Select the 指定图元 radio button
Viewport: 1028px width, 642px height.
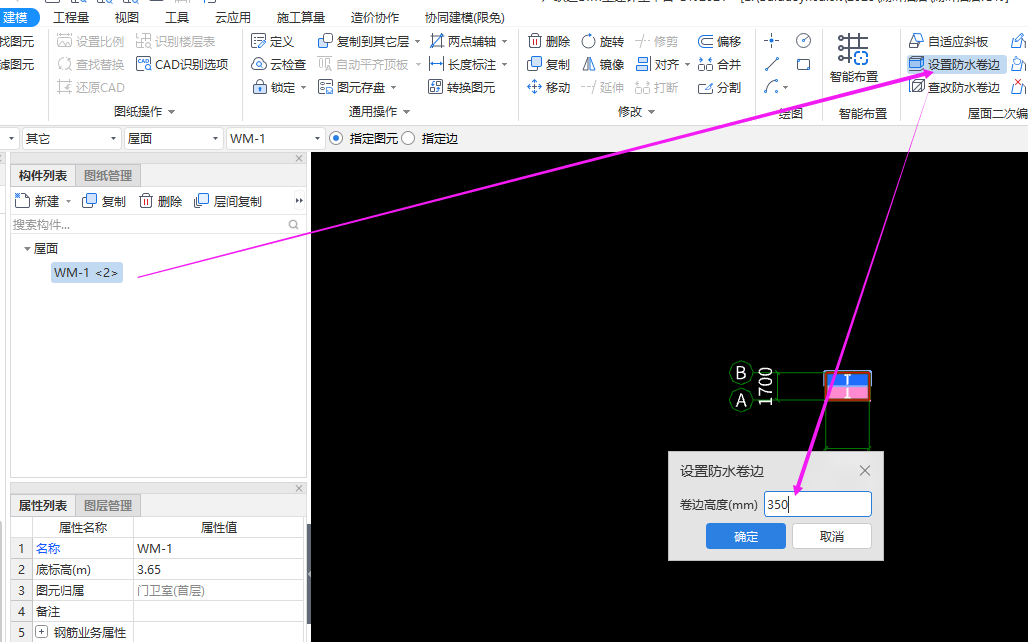tap(336, 138)
